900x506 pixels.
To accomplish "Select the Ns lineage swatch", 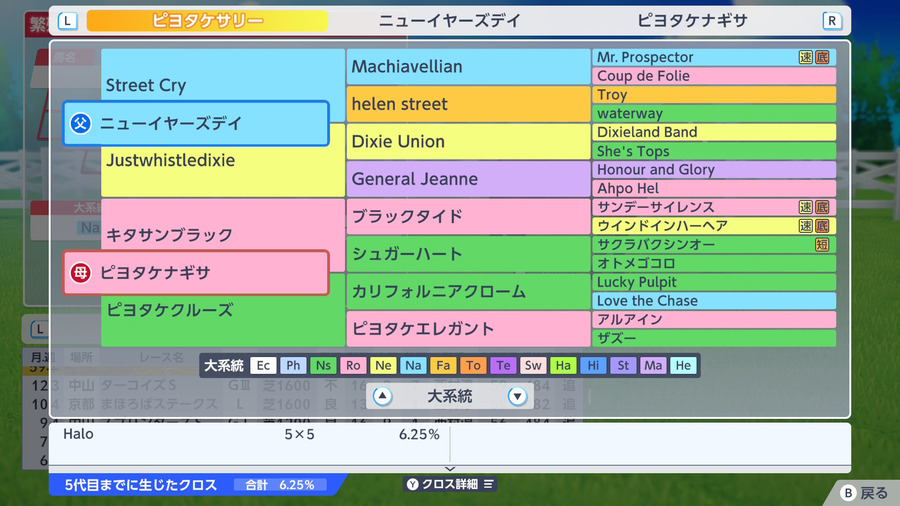I will click(323, 365).
